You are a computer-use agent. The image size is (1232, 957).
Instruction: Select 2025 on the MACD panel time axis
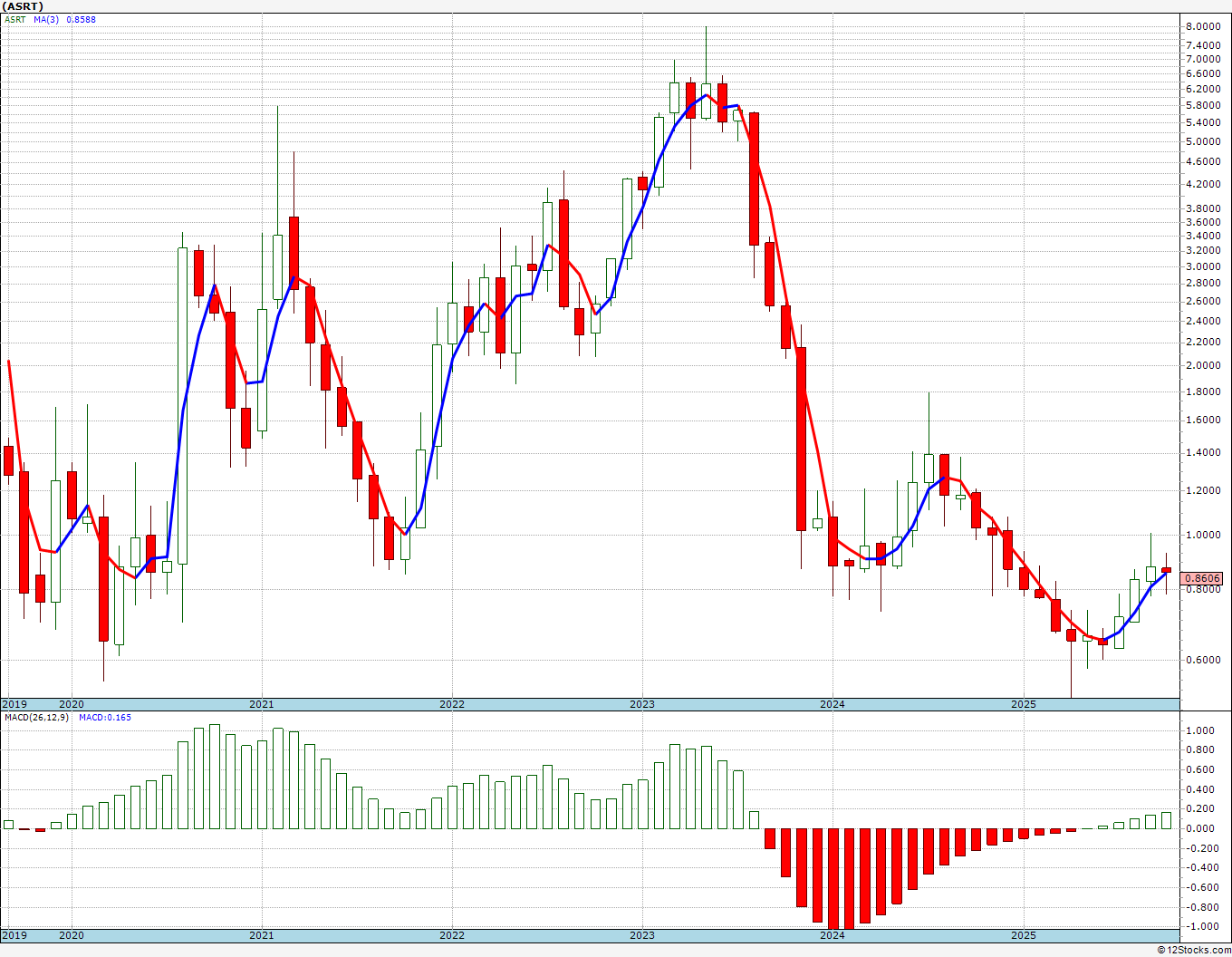(1024, 935)
